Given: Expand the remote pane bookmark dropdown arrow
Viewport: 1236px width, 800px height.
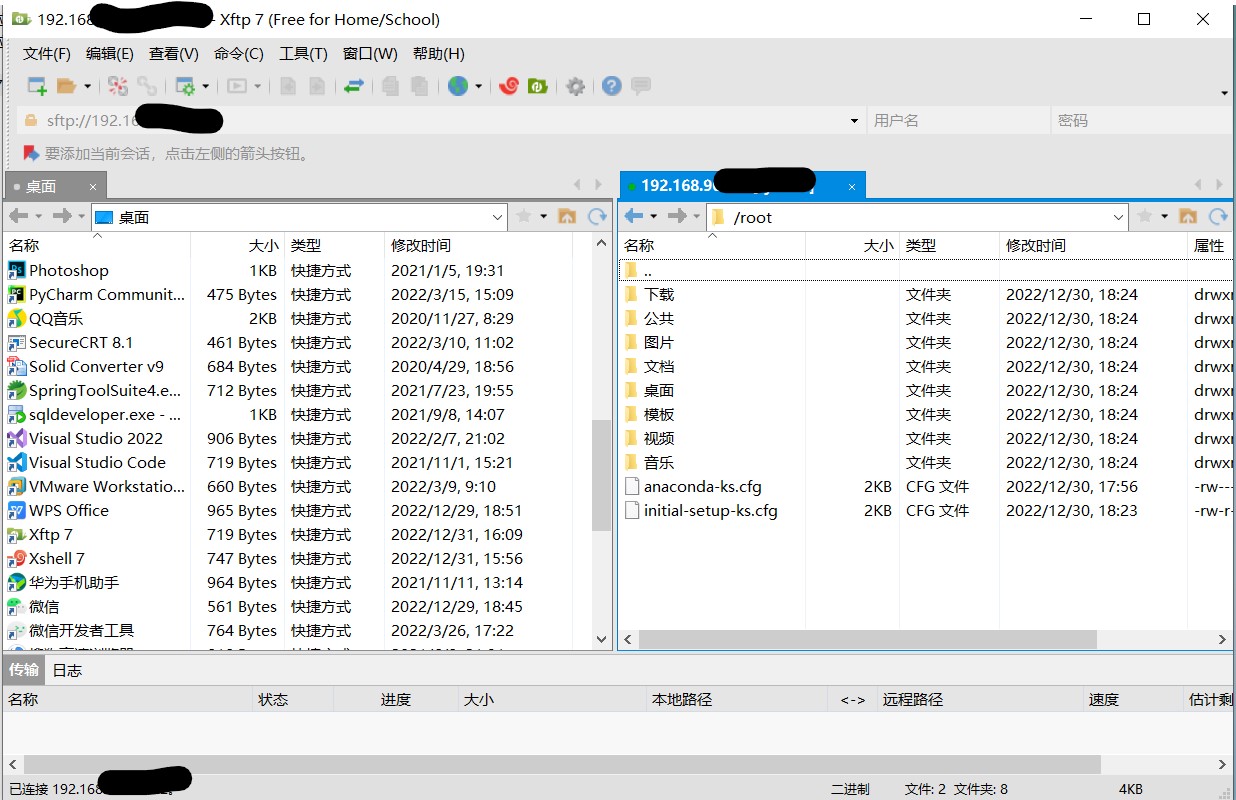Looking at the screenshot, I should 1165,216.
